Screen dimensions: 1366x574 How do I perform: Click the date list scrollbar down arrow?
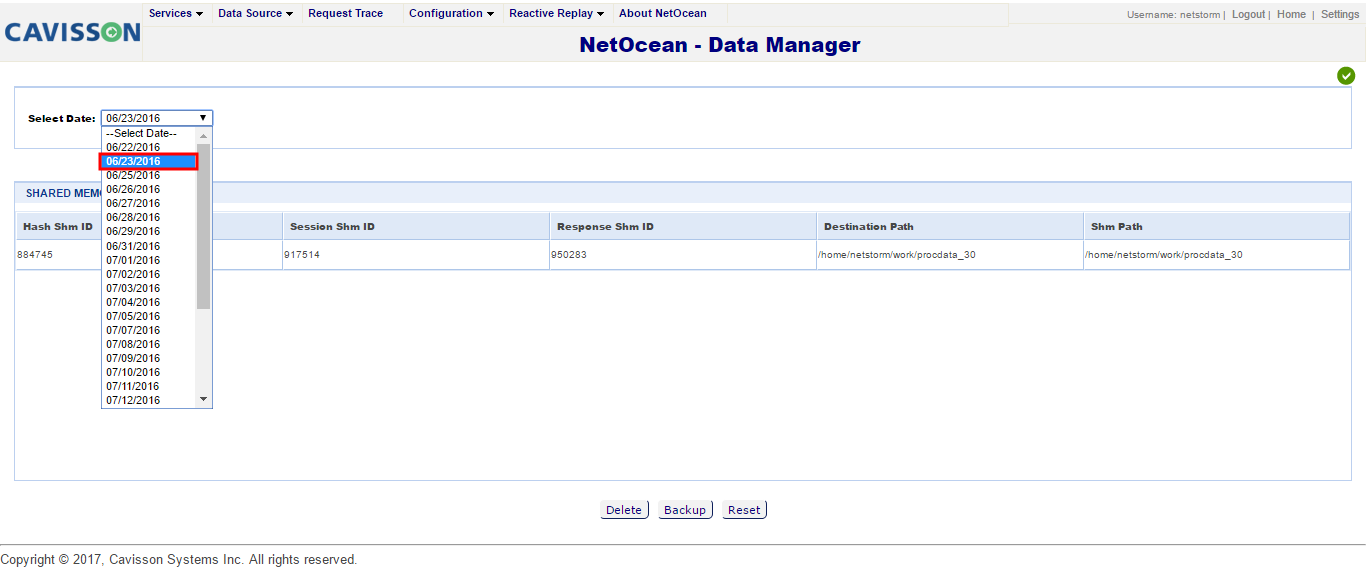tap(204, 399)
